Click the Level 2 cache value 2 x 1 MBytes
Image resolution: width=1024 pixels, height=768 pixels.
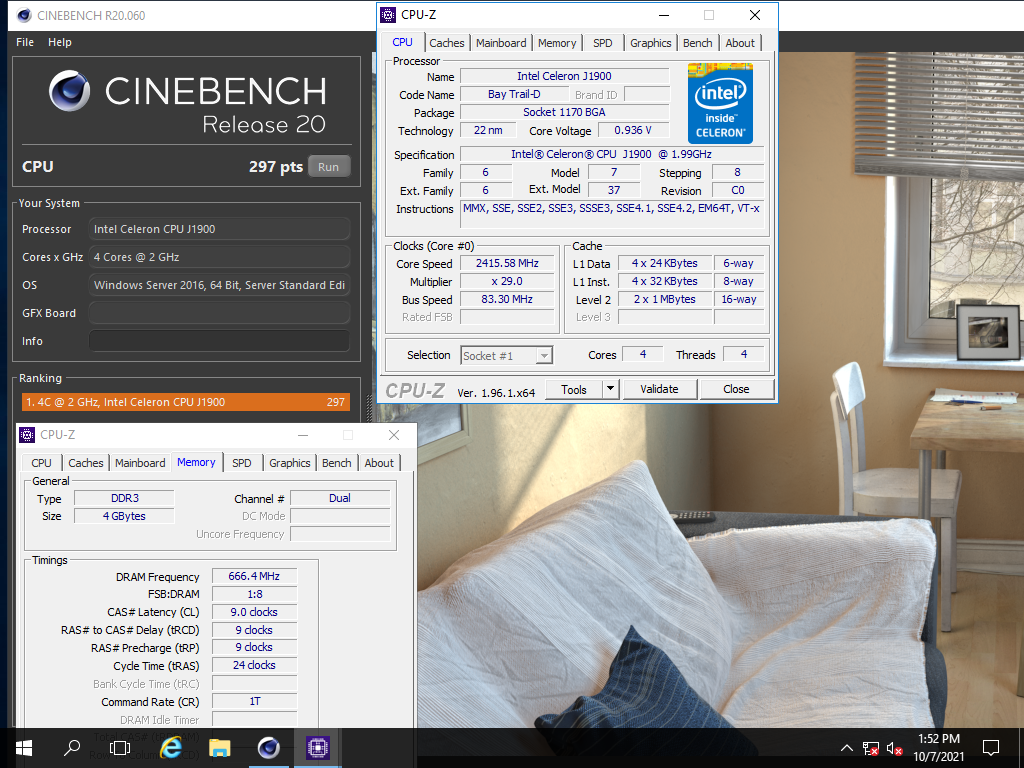[664, 299]
